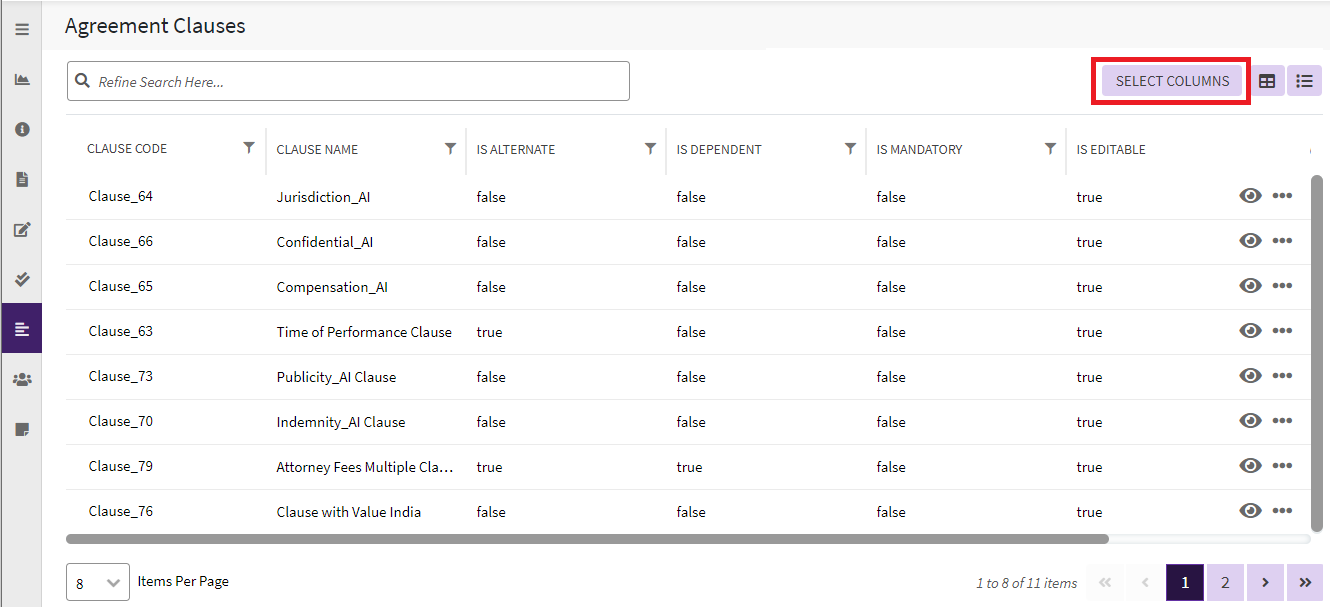This screenshot has height=607, width=1330.
Task: Expand the Items Per Page dropdown
Action: (97, 582)
